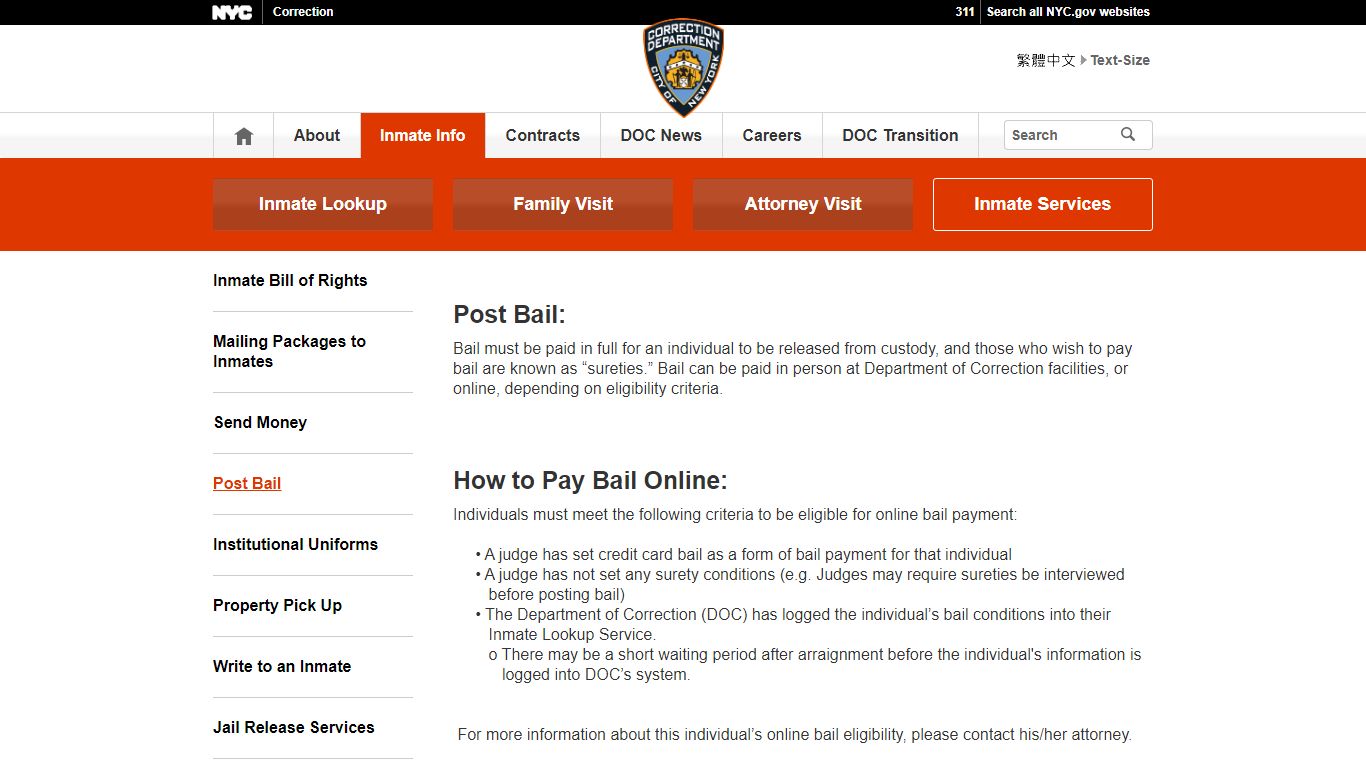Click the Inmate Services button
Image resolution: width=1366 pixels, height=768 pixels.
point(1043,204)
